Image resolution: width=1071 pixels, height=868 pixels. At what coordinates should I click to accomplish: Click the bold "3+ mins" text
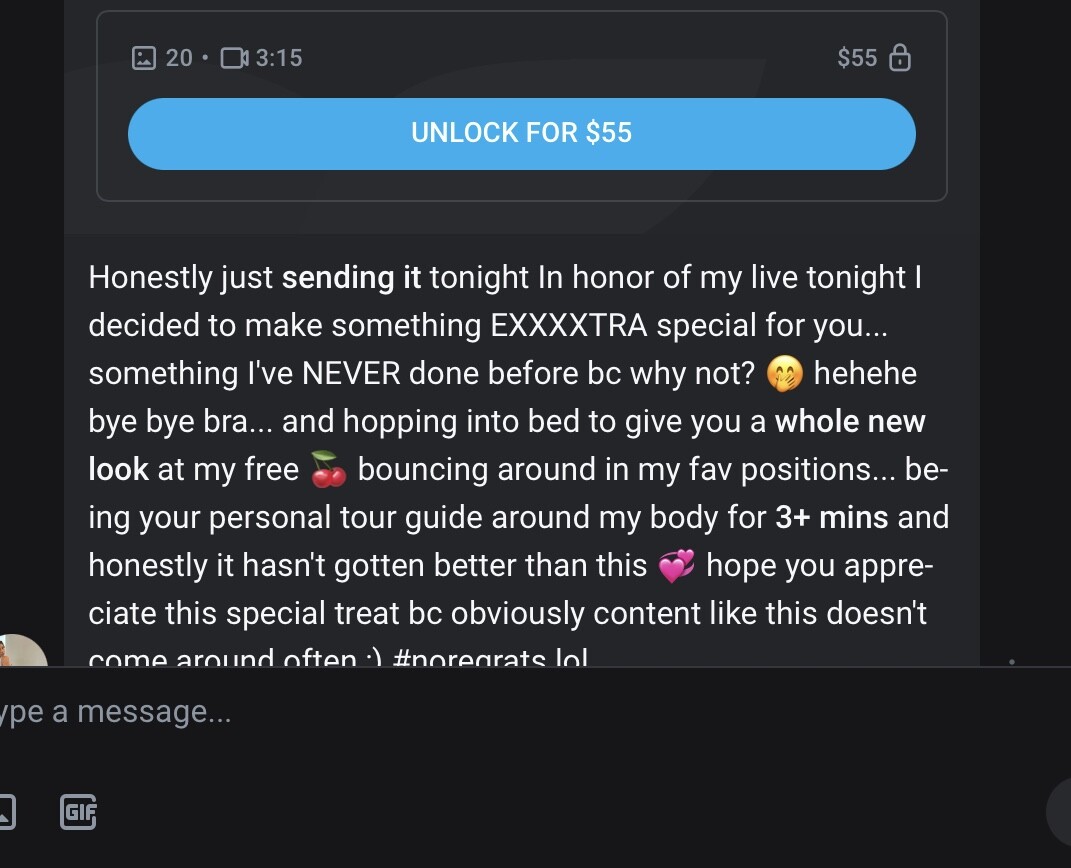[833, 518]
